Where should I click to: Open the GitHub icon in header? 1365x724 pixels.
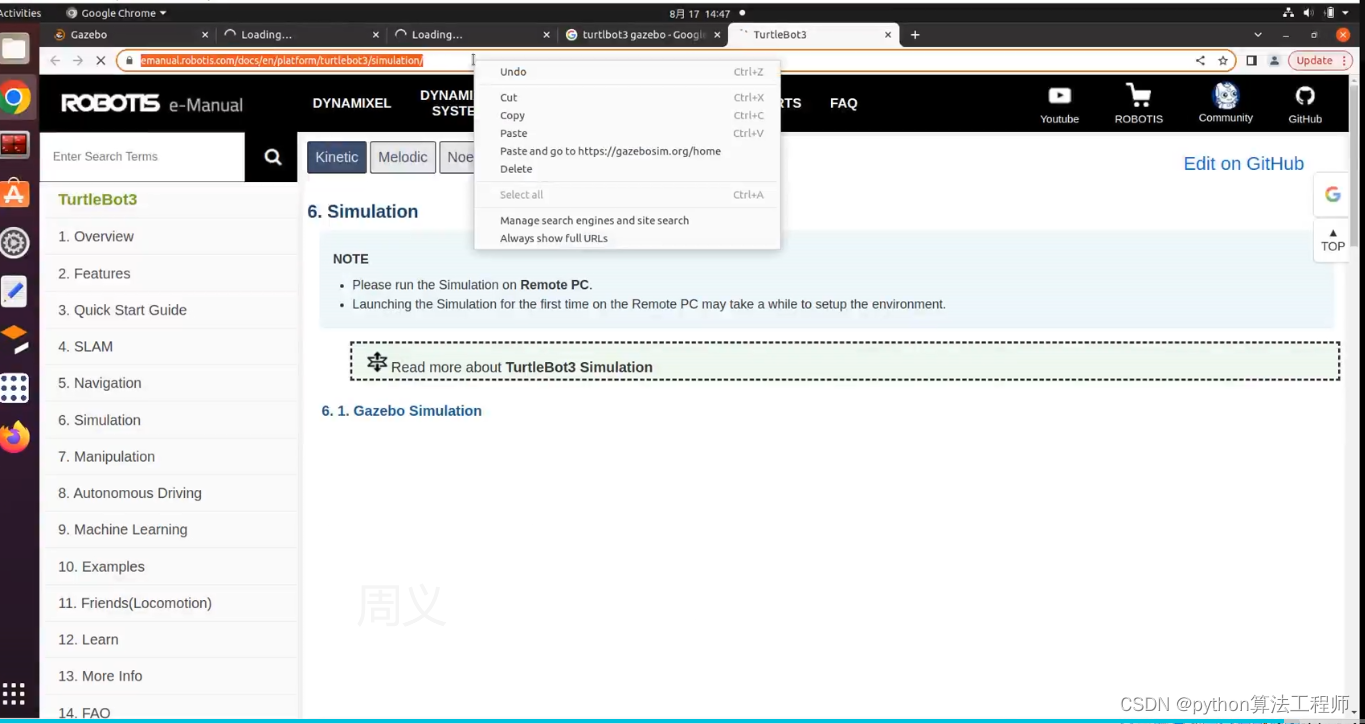(1304, 104)
